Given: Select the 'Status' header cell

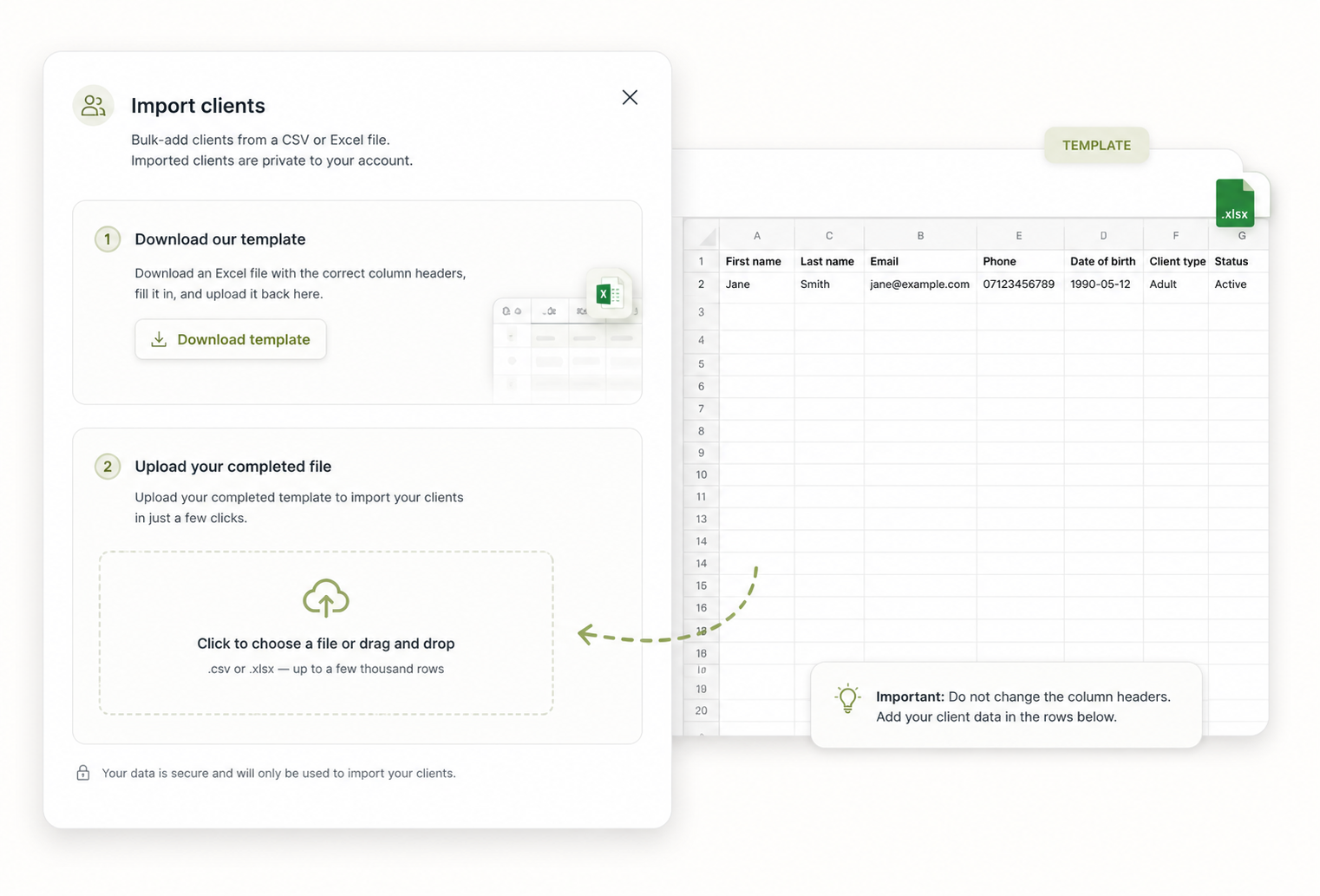Looking at the screenshot, I should (1238, 261).
